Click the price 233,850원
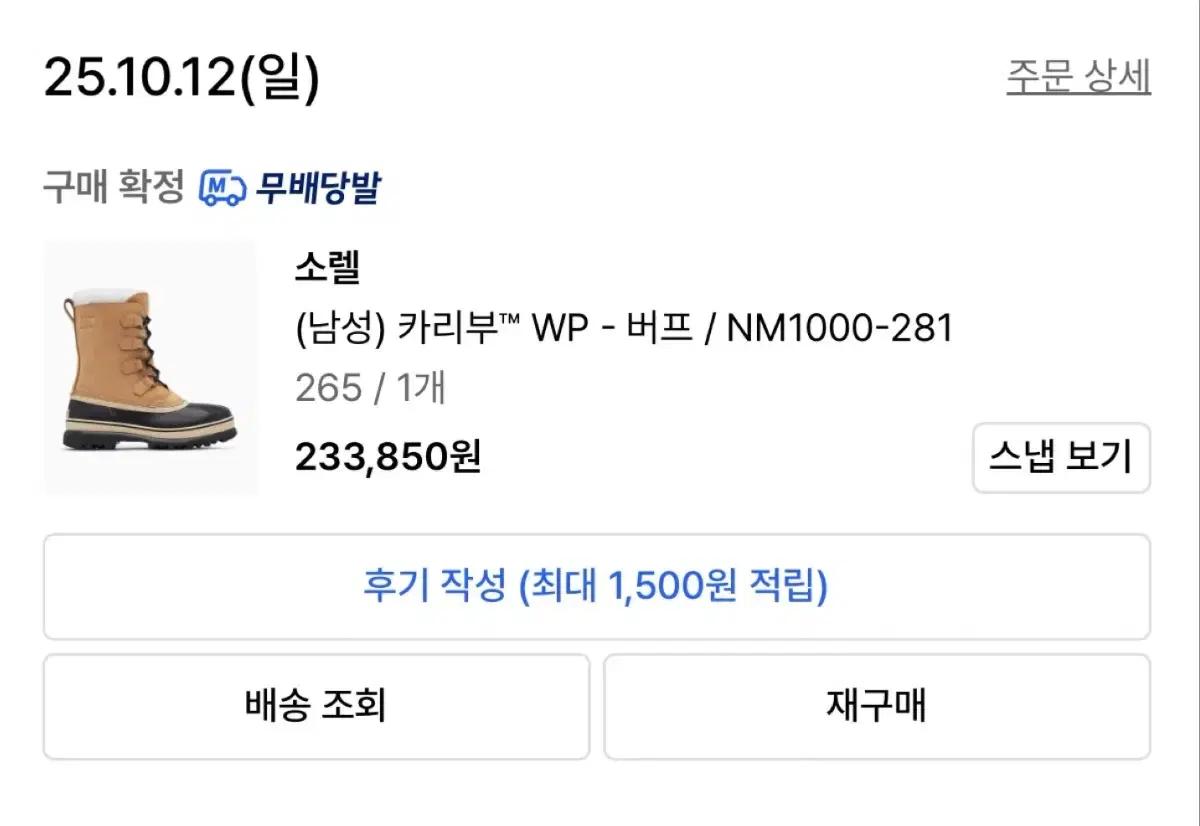The width and height of the screenshot is (1200, 826). coord(389,458)
